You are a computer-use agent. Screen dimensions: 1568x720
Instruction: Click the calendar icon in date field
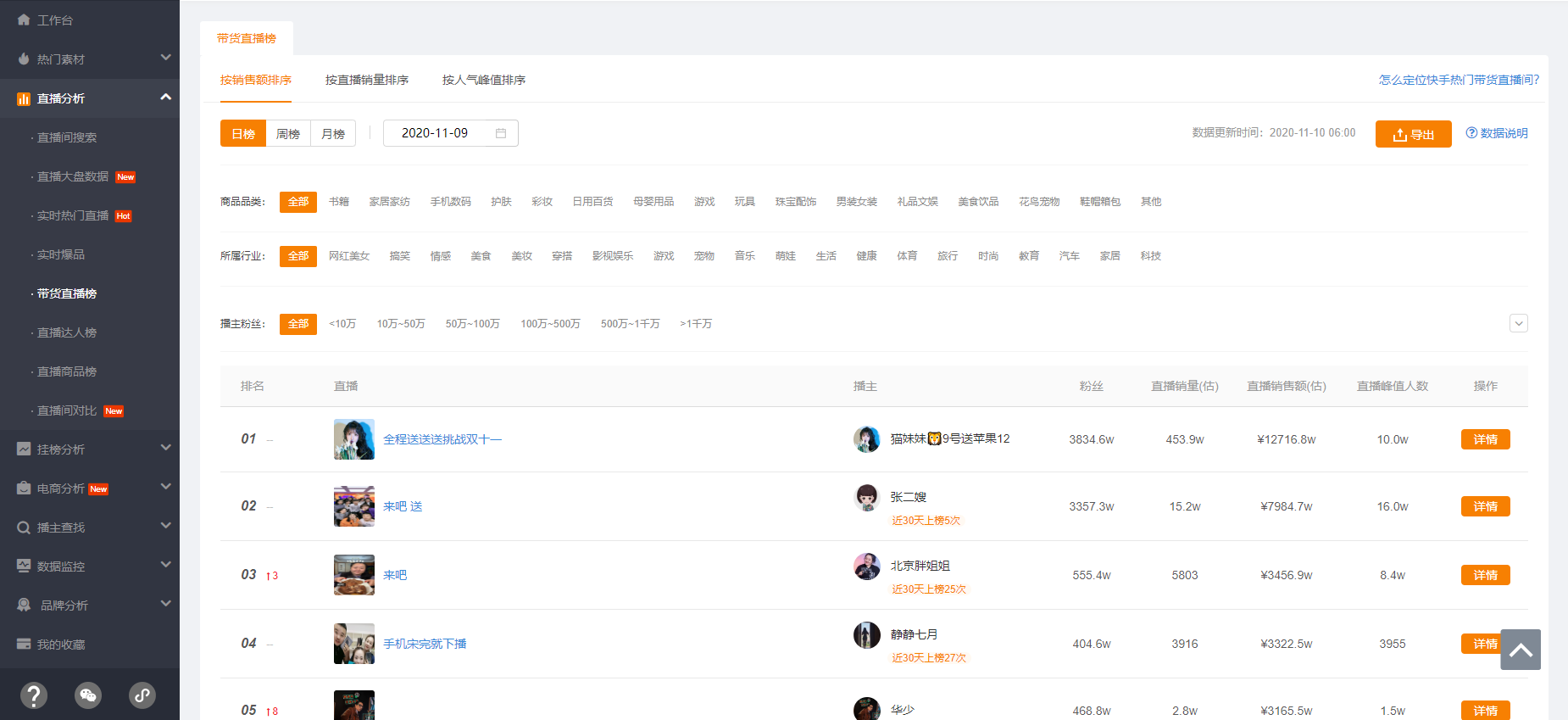(501, 133)
